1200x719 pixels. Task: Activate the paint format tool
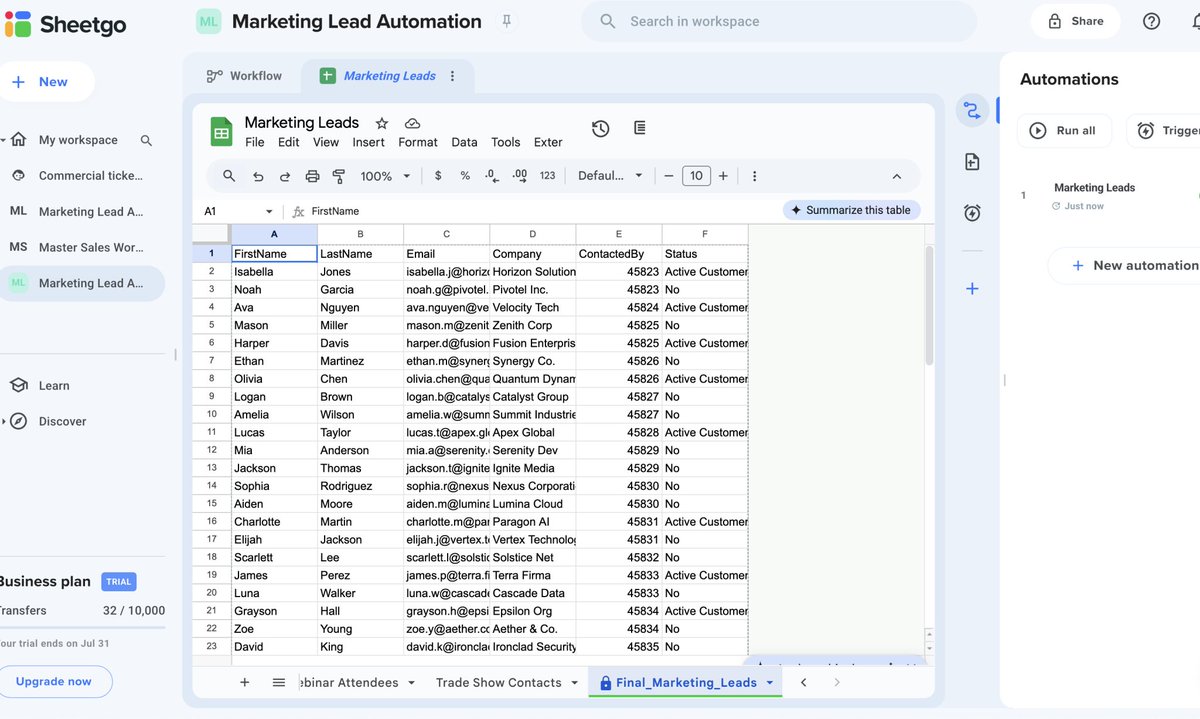(338, 176)
